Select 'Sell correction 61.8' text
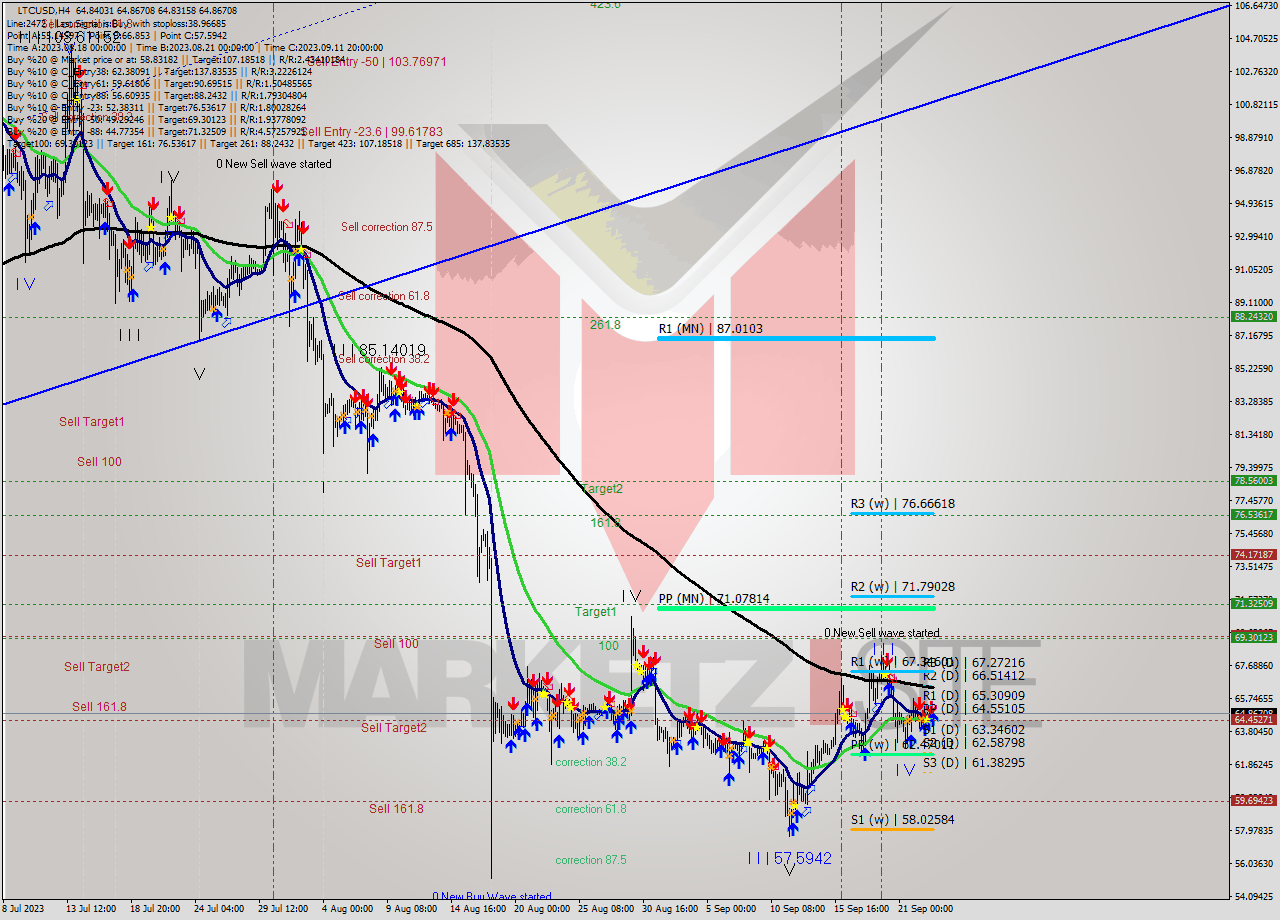Viewport: 1280px width, 920px height. pos(383,296)
